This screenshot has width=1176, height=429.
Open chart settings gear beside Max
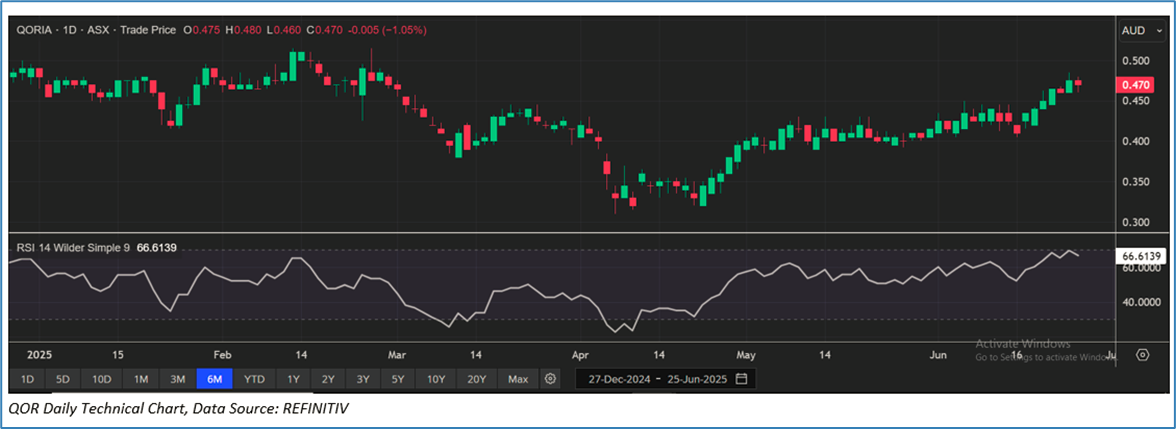[x=550, y=379]
